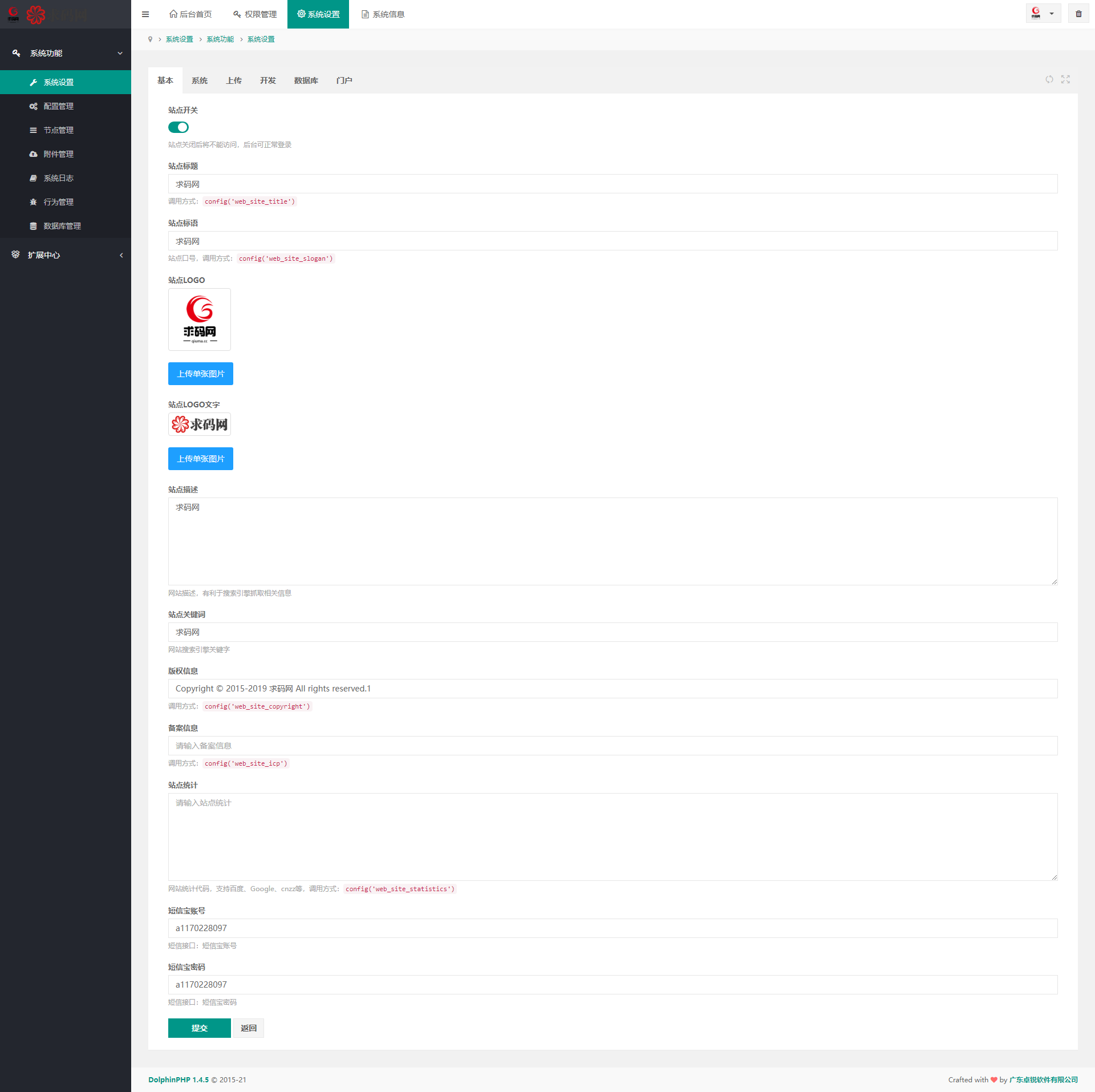Open 行为管理 in the sidebar
The width and height of the screenshot is (1095, 1092).
59,202
